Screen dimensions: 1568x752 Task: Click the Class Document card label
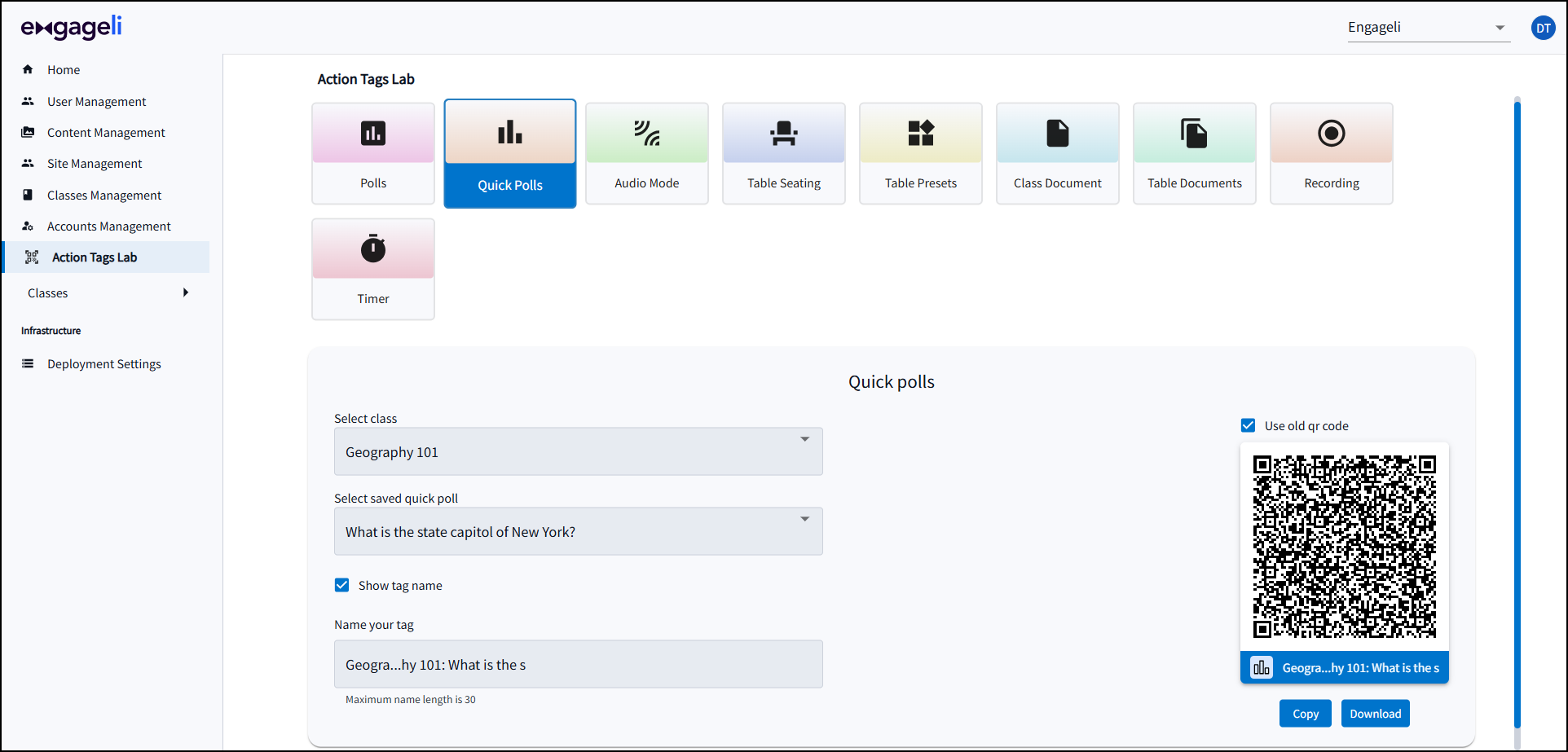point(1058,183)
